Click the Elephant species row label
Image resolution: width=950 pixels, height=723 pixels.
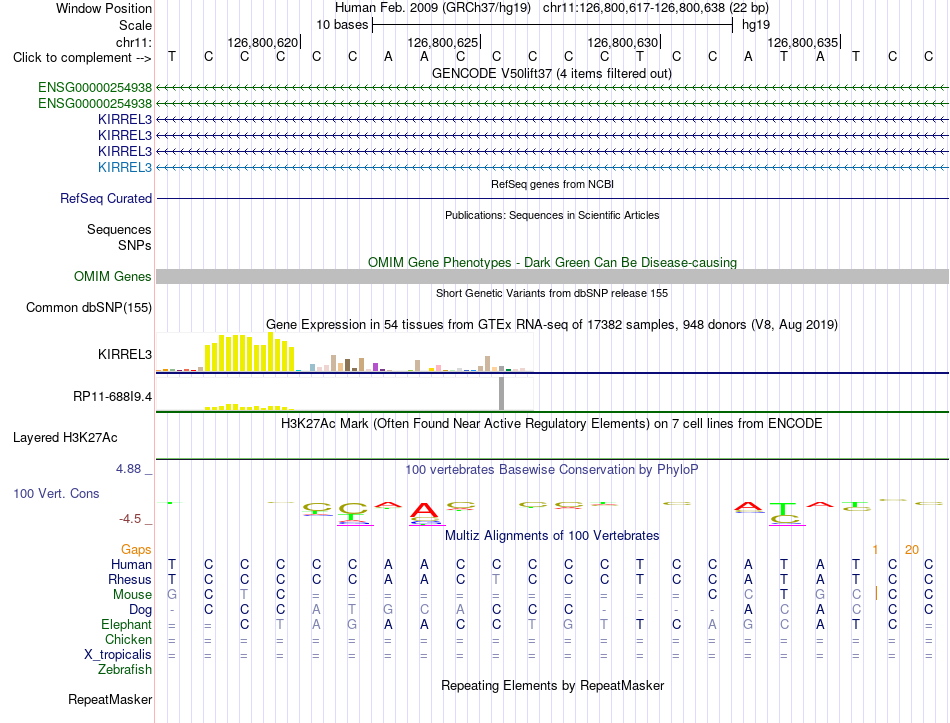click(127, 625)
